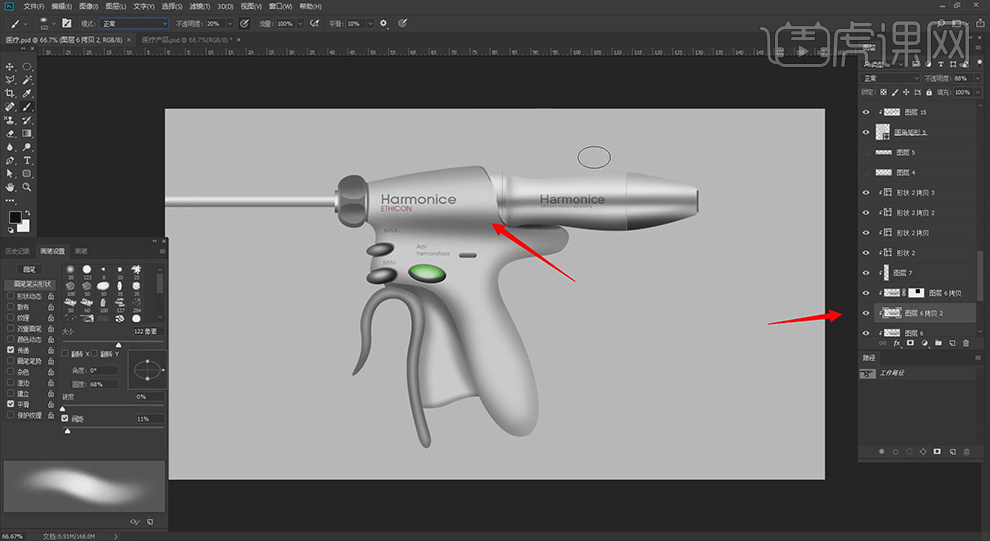Open the 文件 menu

(x=33, y=6)
